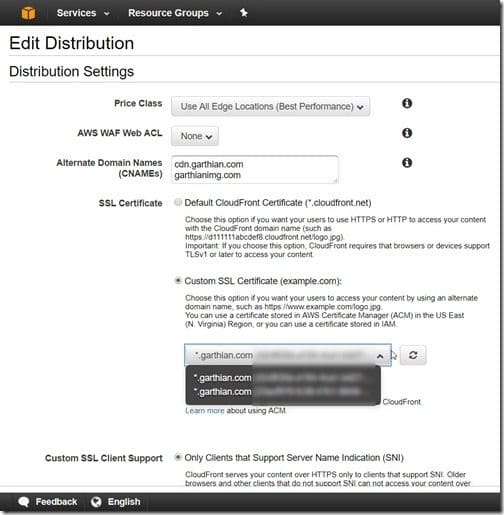Click the Distribution Settings heading

(72, 71)
